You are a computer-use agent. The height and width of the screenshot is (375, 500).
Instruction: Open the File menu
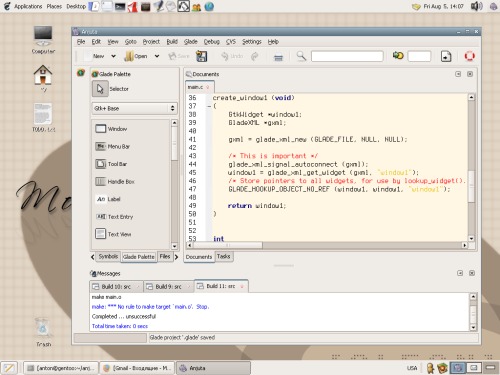[81, 42]
